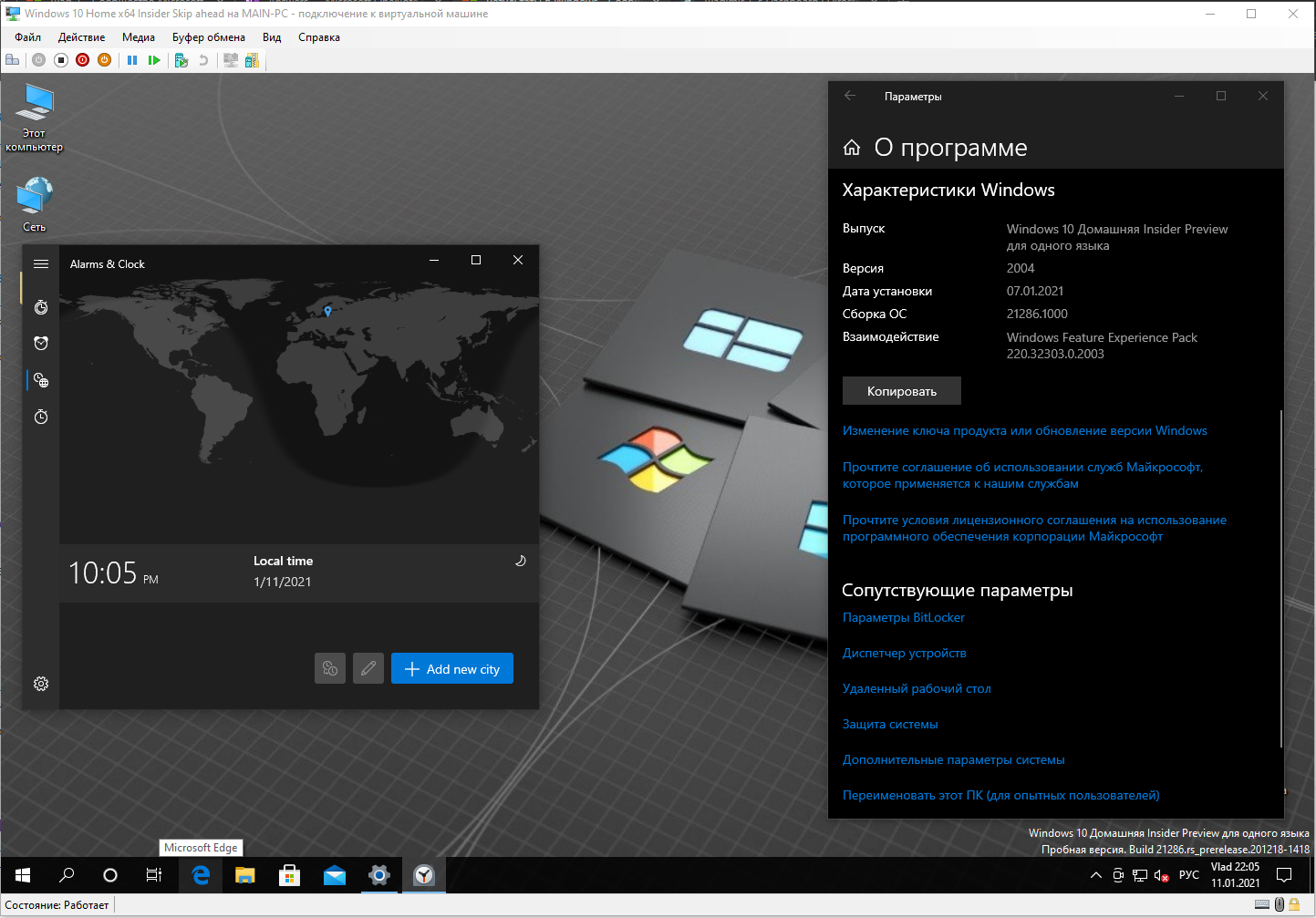This screenshot has height=918, width=1316.
Task: Switch to Alarm tab in Alarms & Clock
Action: click(x=41, y=344)
